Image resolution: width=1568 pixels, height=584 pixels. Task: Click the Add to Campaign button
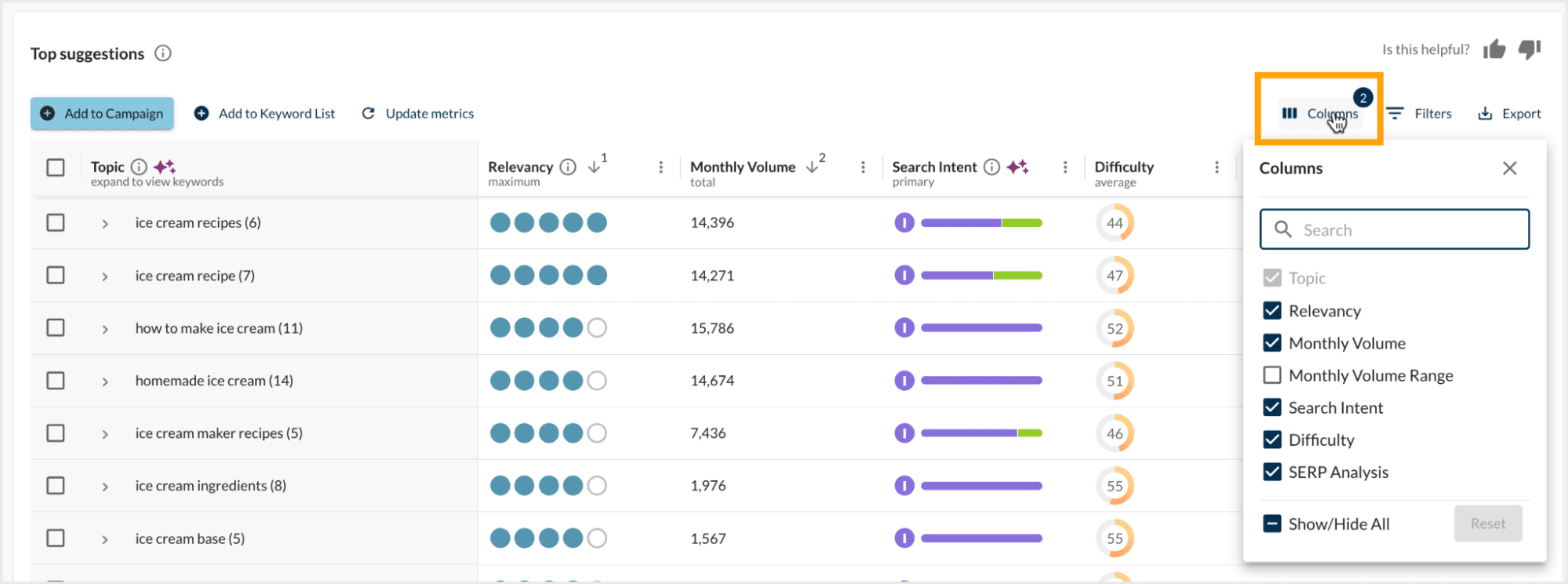pos(102,114)
